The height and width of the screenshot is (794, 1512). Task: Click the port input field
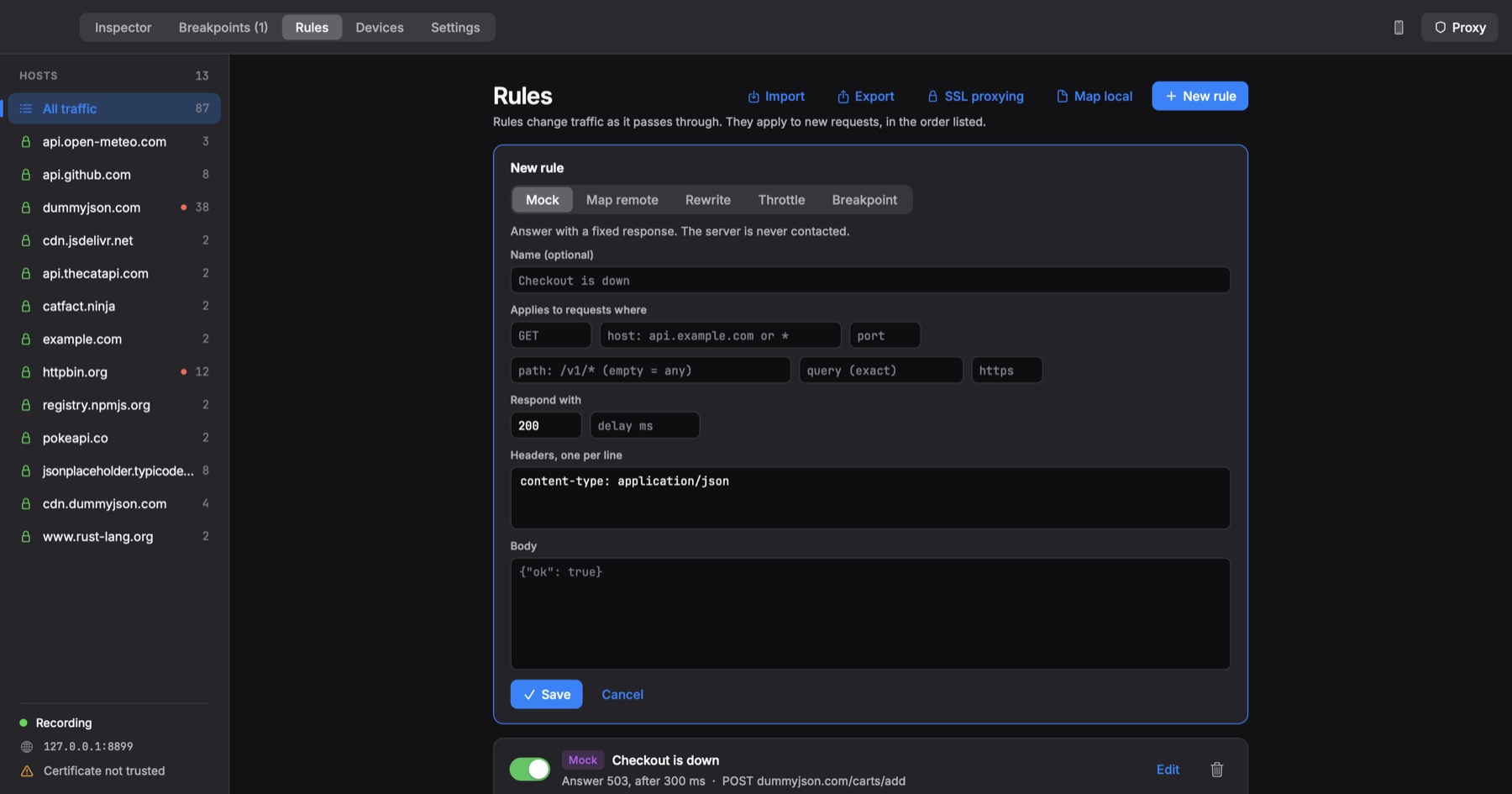pyautogui.click(x=885, y=335)
